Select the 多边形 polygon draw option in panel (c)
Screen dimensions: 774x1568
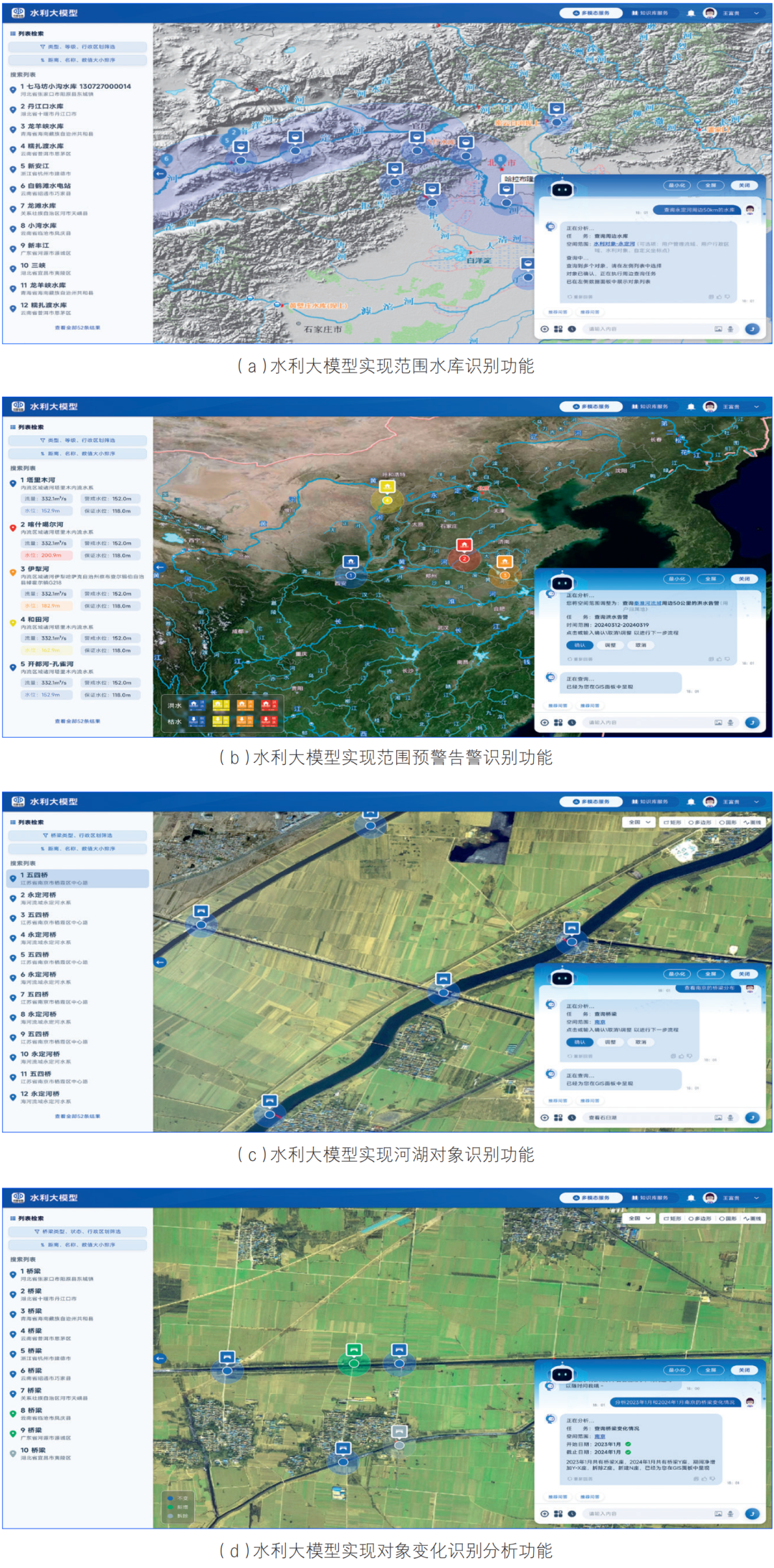(700, 822)
